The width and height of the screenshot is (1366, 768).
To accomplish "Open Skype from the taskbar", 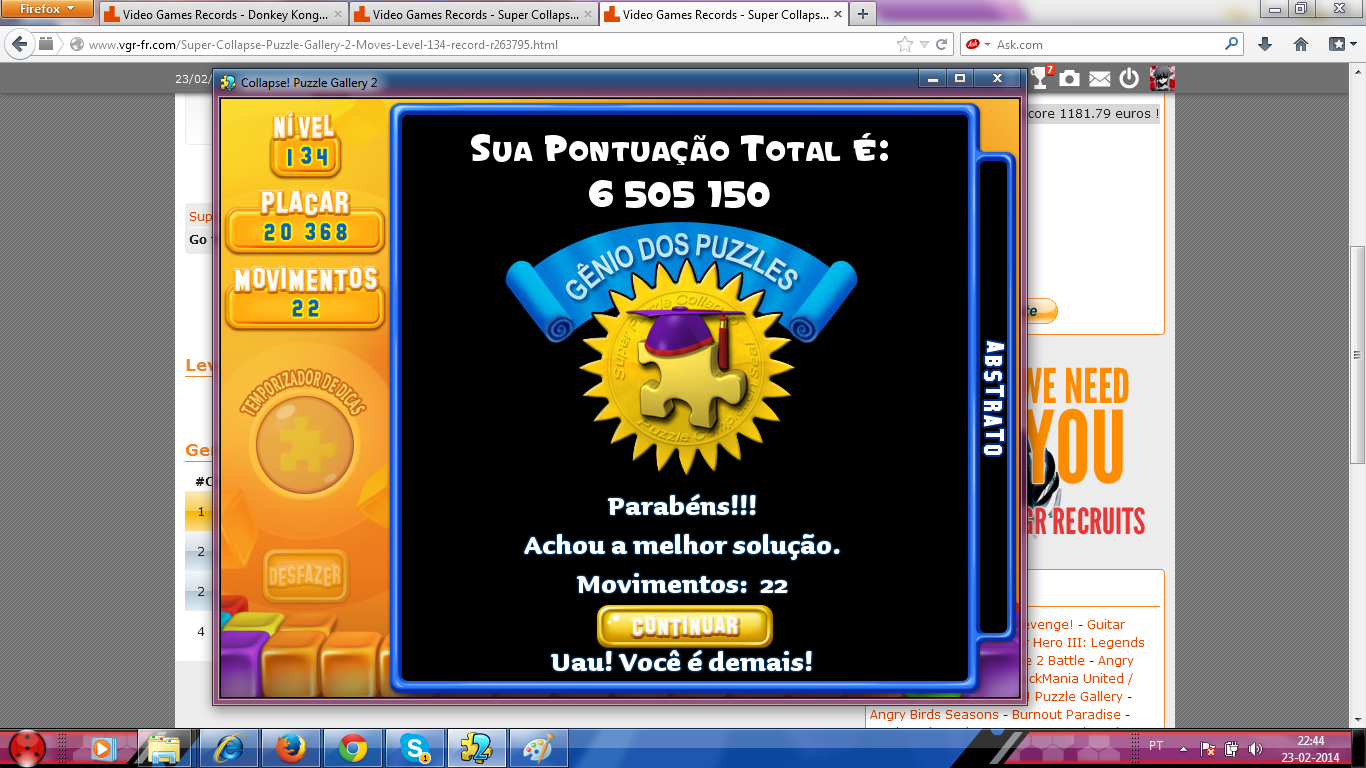I will pyautogui.click(x=414, y=748).
